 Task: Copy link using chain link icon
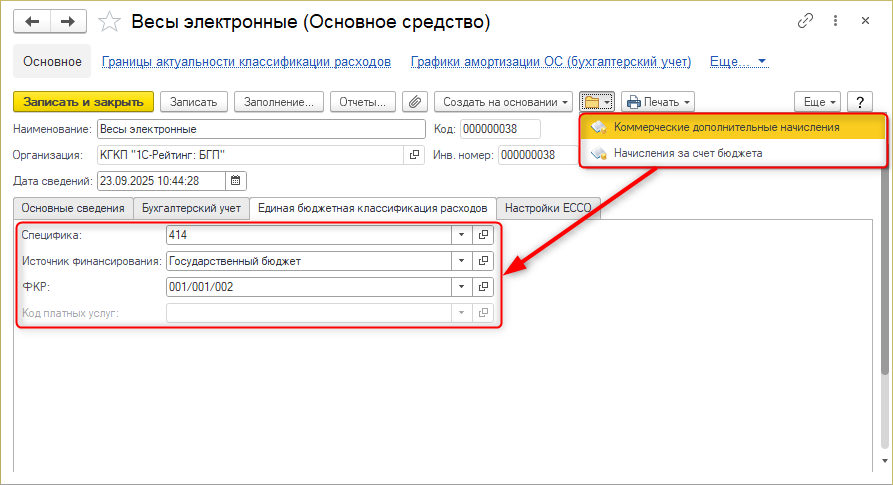pos(805,21)
